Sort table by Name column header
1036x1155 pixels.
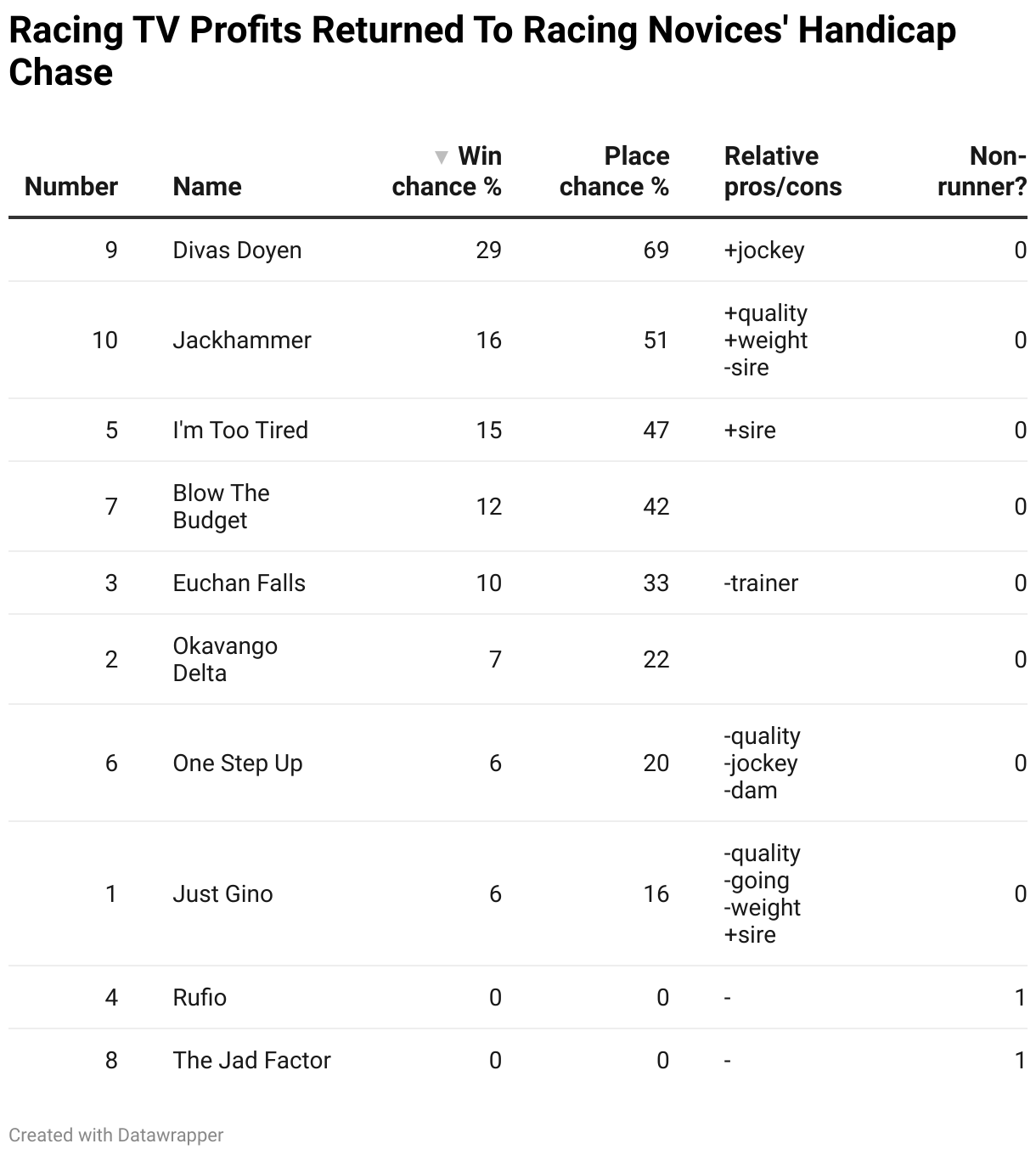point(207,187)
